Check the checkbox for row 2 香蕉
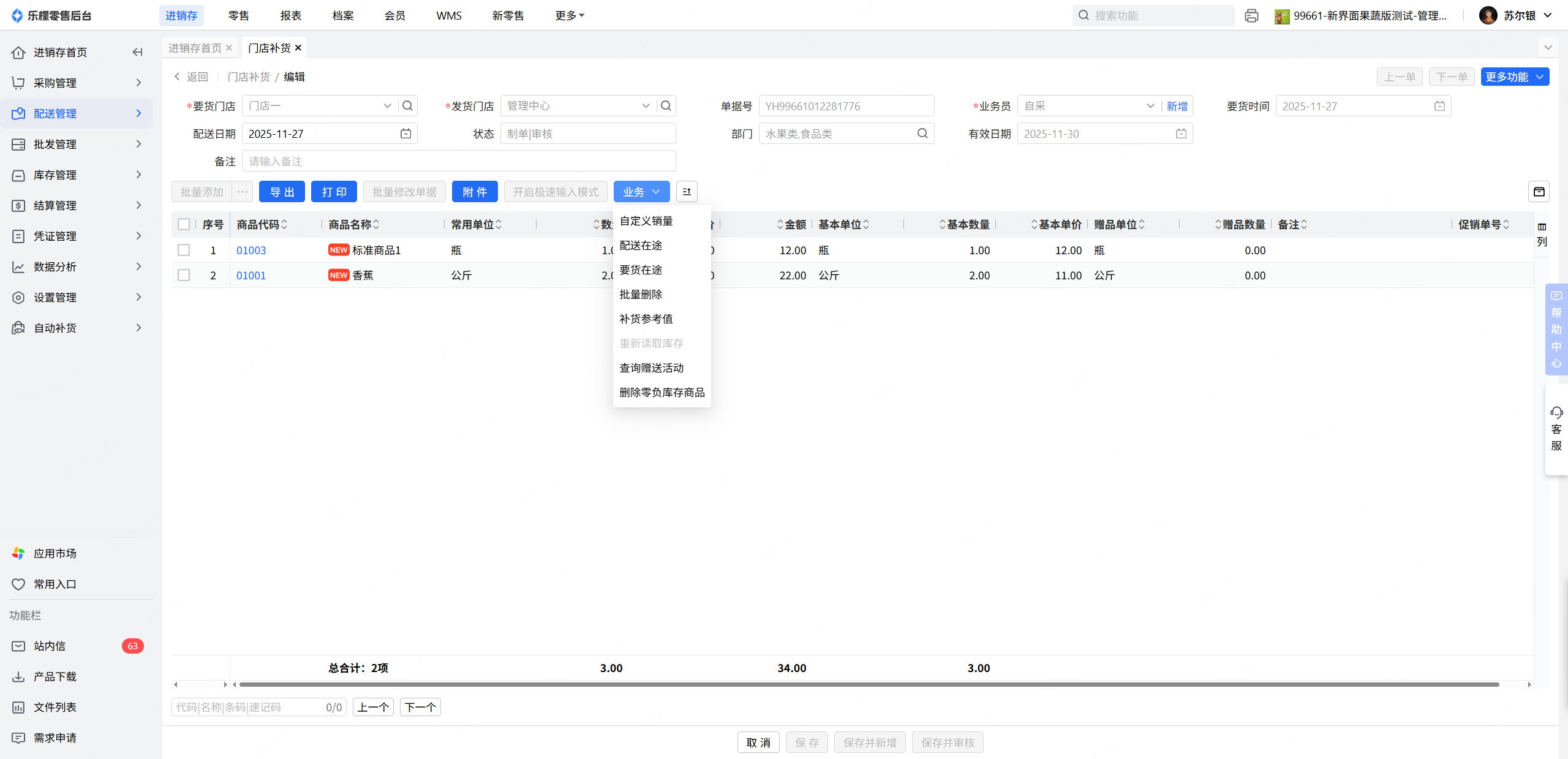1568x759 pixels. (184, 275)
